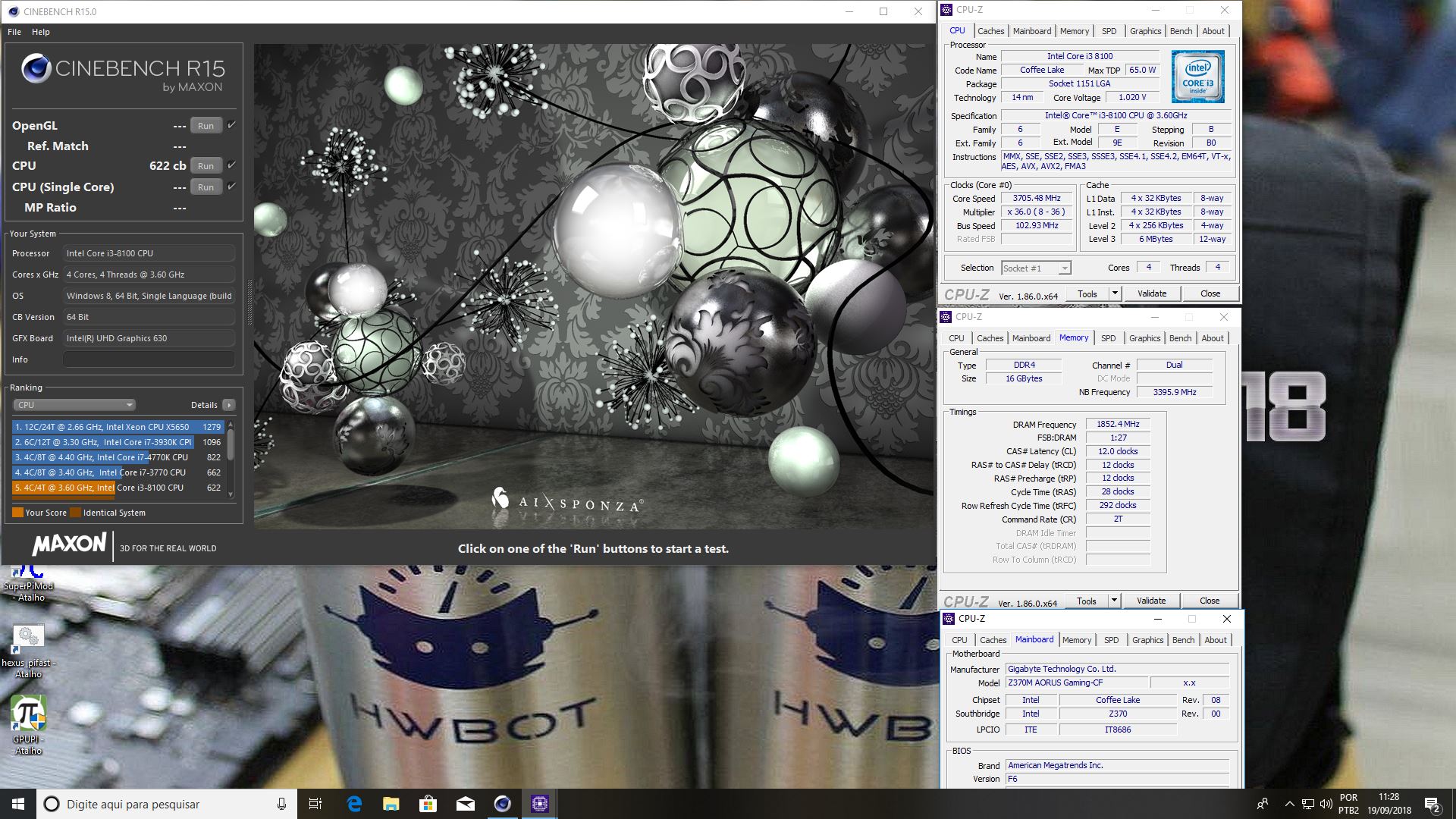1456x819 pixels.
Task: Click Tools button in top CPU-Z window
Action: pos(1087,293)
